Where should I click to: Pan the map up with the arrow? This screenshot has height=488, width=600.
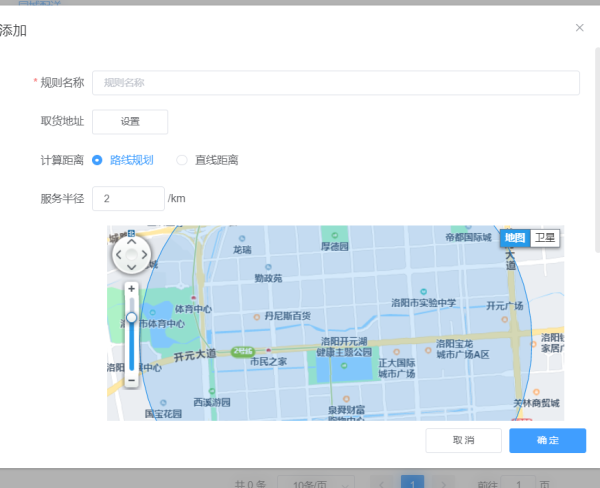tap(131, 242)
